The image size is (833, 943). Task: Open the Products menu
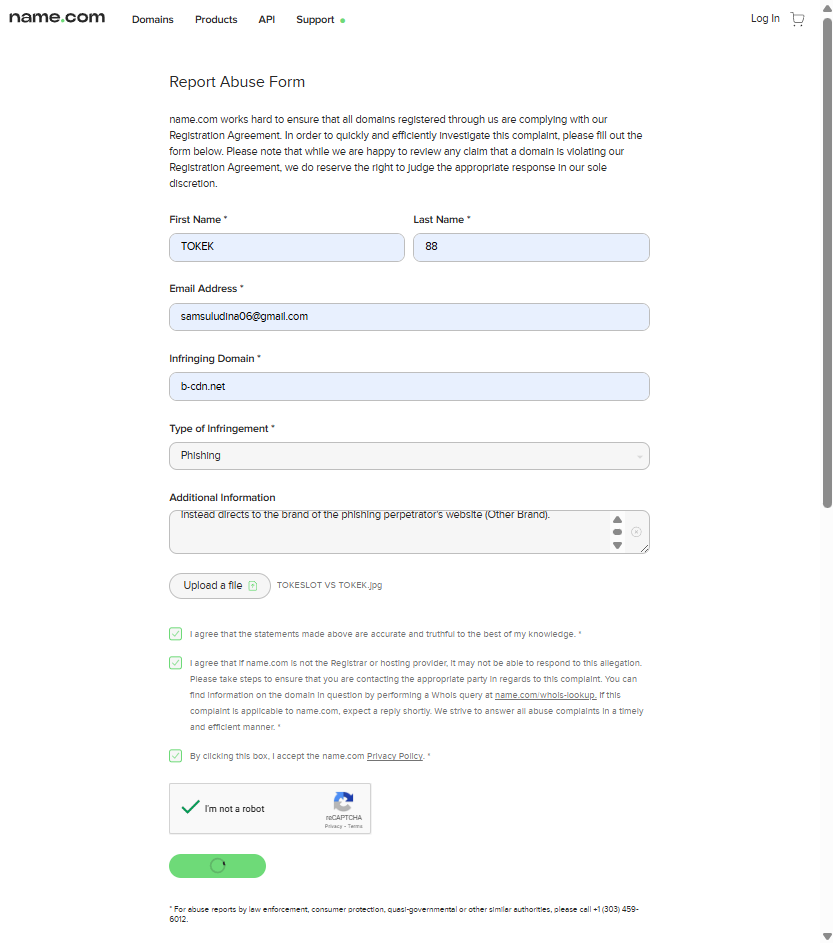[216, 20]
